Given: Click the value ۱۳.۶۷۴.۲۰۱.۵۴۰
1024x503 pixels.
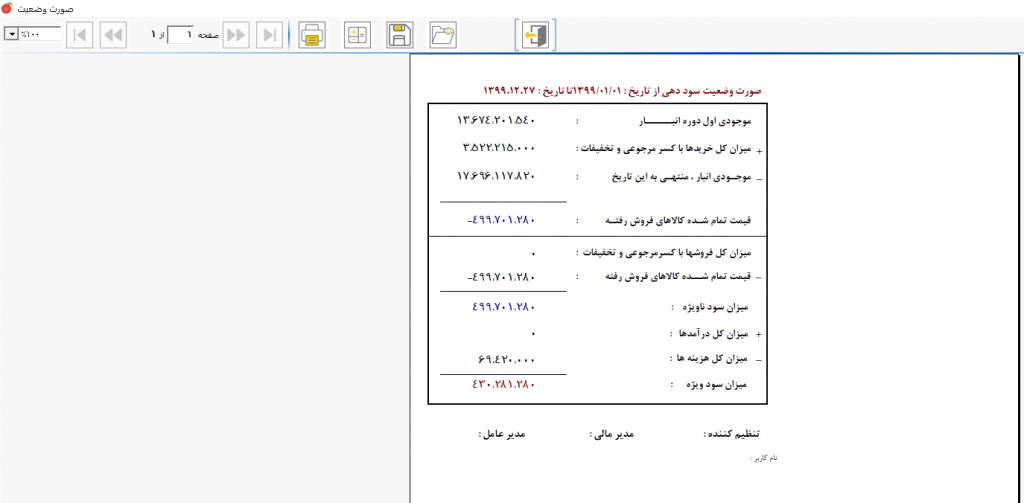Looking at the screenshot, I should pos(496,120).
